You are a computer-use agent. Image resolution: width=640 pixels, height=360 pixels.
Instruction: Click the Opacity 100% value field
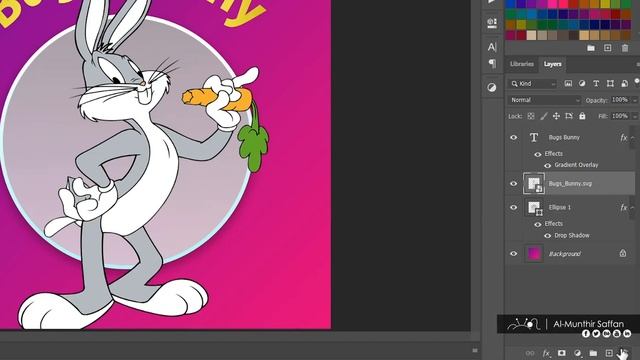click(620, 100)
